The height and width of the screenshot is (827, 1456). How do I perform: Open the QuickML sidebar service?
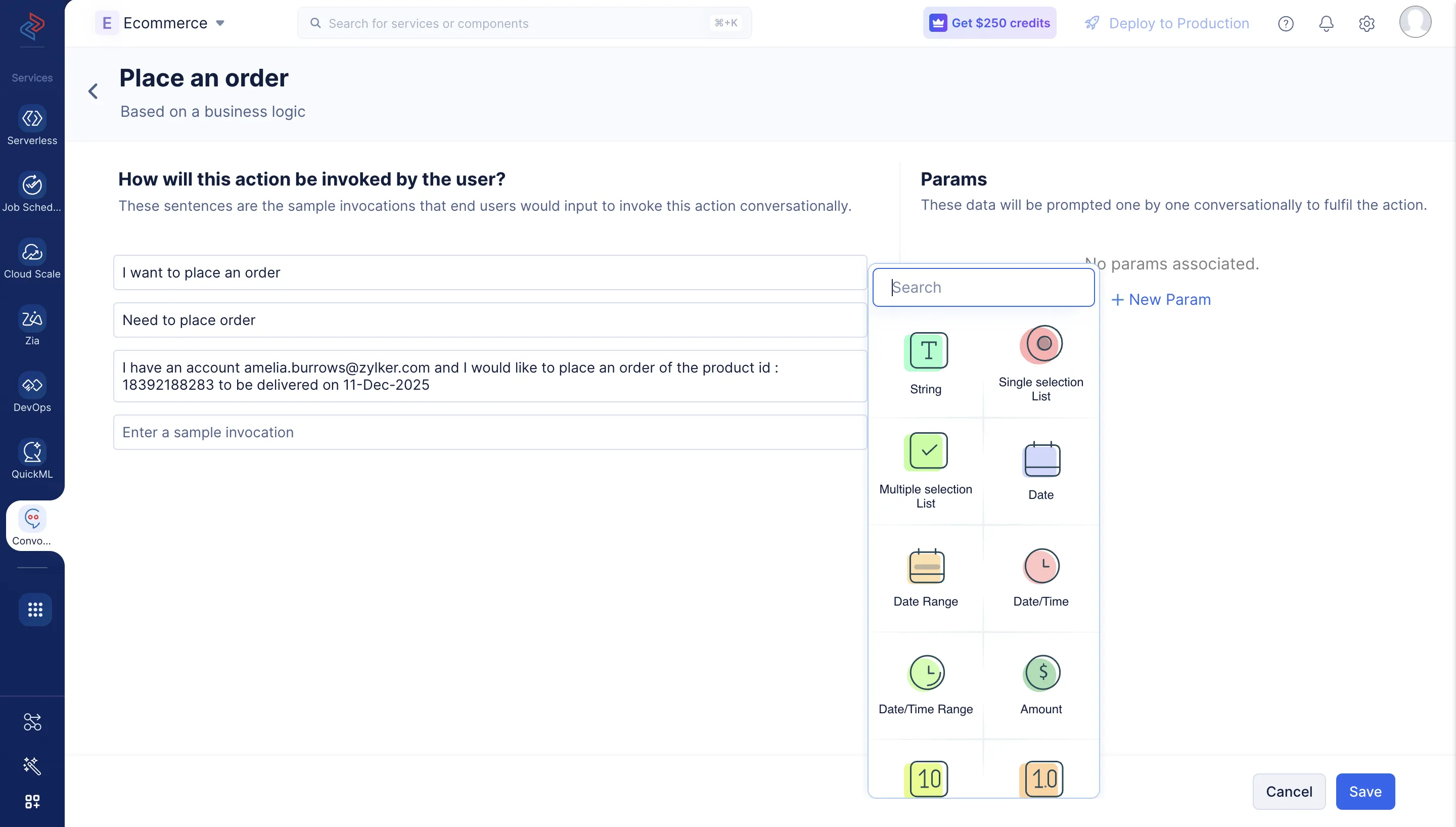(32, 459)
